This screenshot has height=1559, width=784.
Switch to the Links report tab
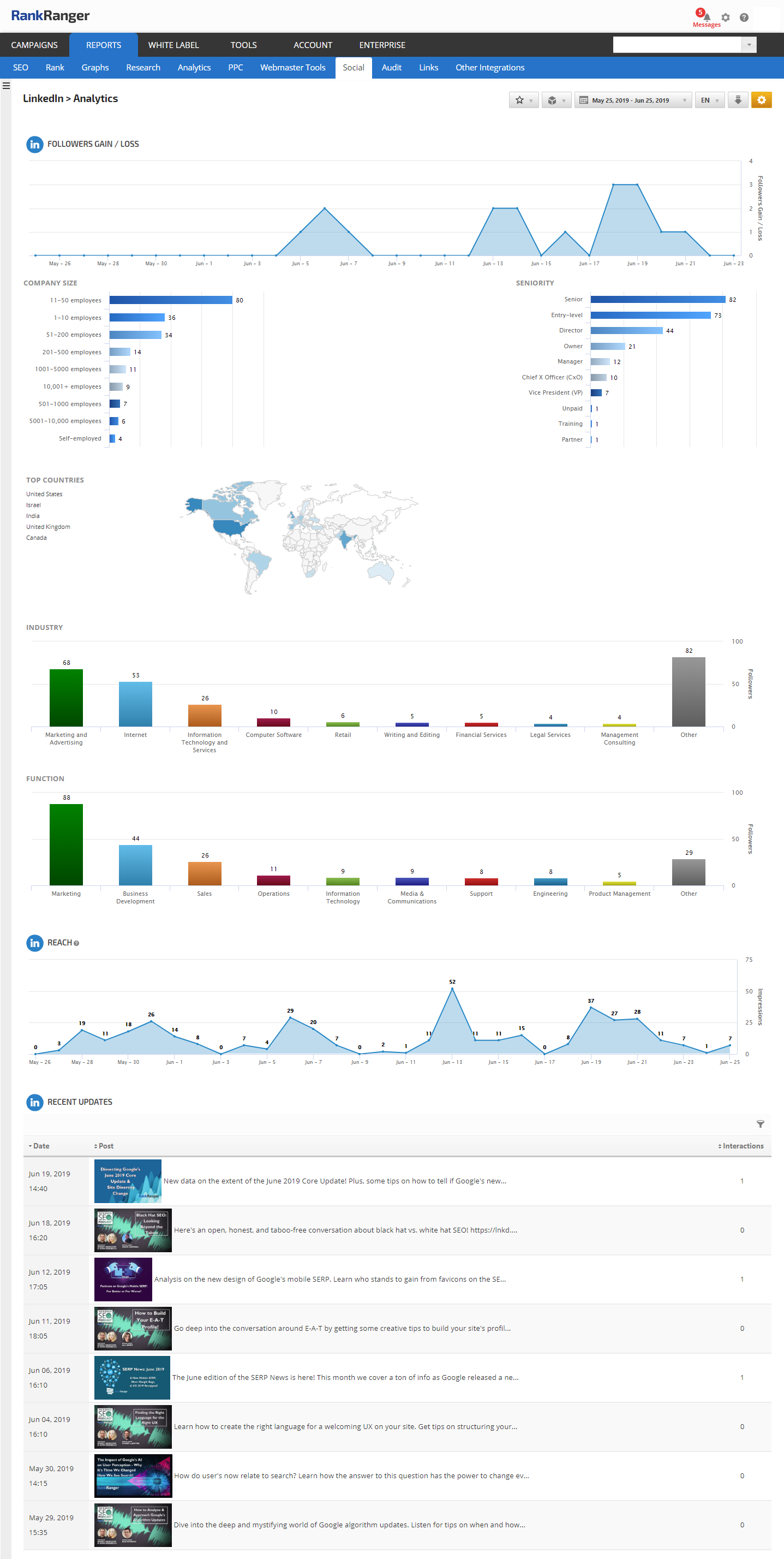point(429,67)
